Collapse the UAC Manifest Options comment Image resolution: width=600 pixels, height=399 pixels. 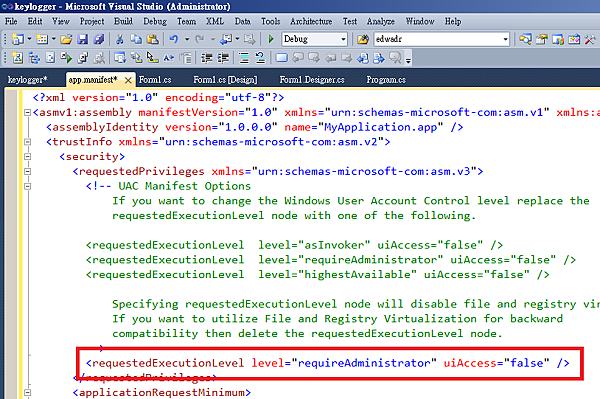(x=27, y=186)
